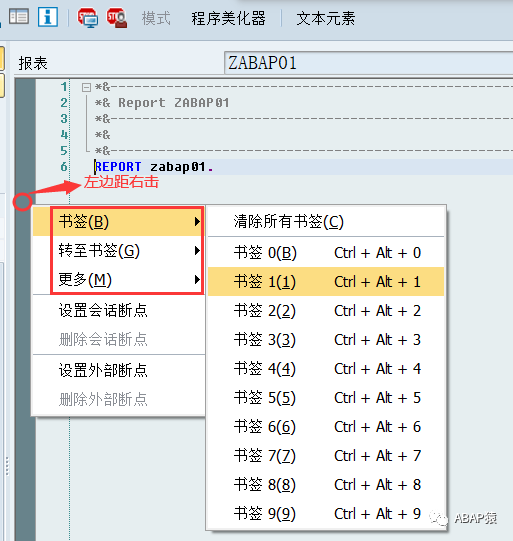Image resolution: width=513 pixels, height=541 pixels.
Task: Open the 更多(M) submenu
Action: tap(119, 279)
